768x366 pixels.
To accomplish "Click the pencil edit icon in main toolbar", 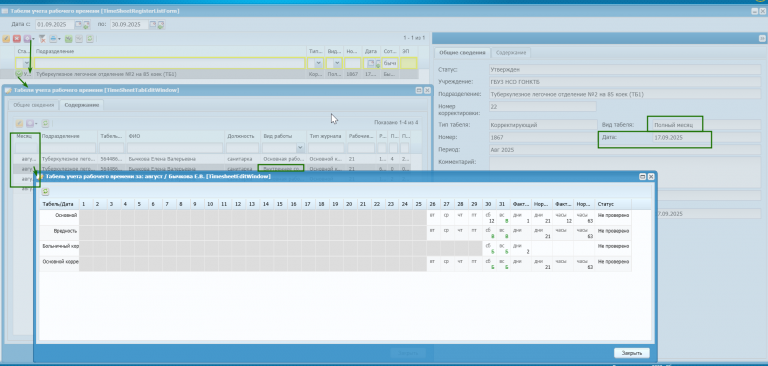I will [6, 39].
